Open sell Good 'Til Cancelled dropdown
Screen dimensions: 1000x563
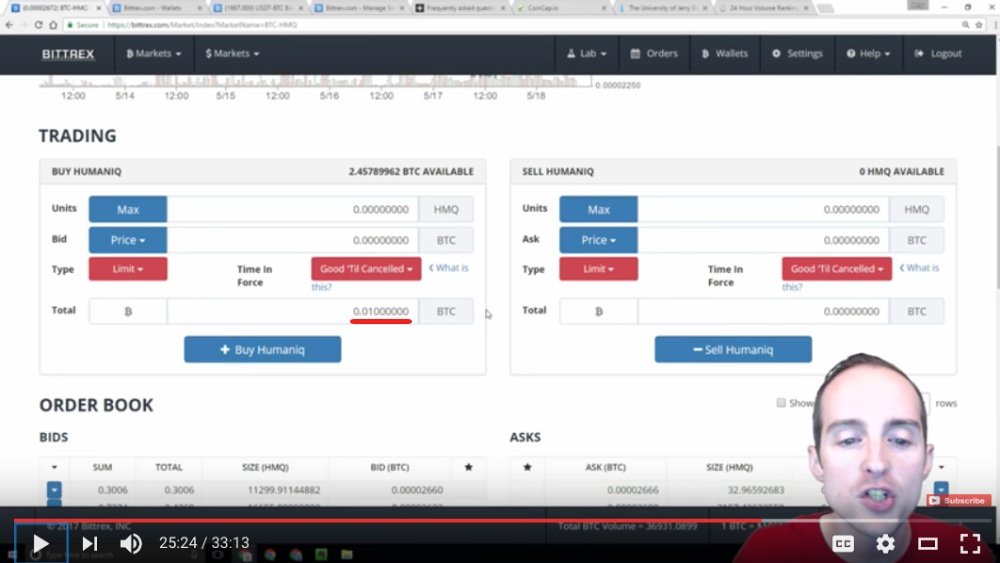[x=837, y=269]
